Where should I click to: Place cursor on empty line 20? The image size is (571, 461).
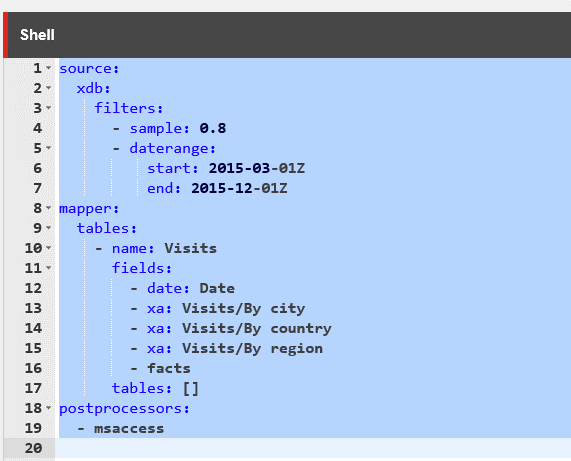click(x=312, y=448)
